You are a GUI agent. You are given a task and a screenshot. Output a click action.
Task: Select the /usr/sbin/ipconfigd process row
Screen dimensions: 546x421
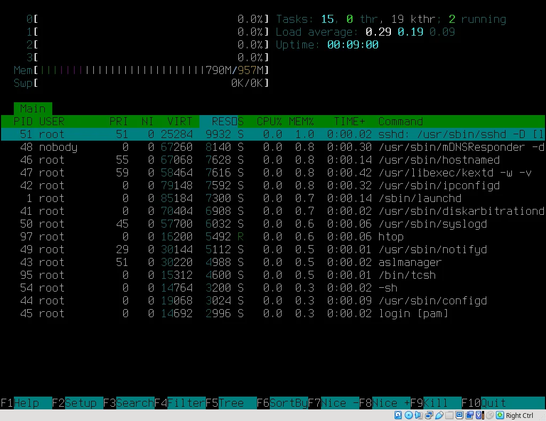(x=273, y=186)
